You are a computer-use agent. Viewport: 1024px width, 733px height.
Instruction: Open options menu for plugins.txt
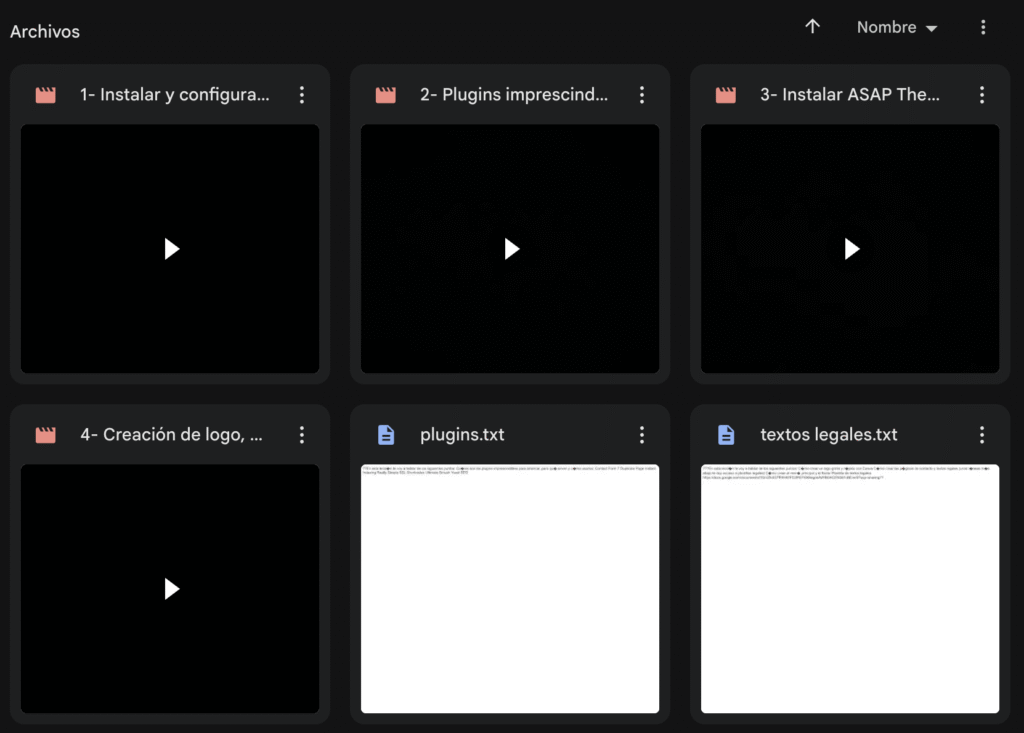point(642,435)
